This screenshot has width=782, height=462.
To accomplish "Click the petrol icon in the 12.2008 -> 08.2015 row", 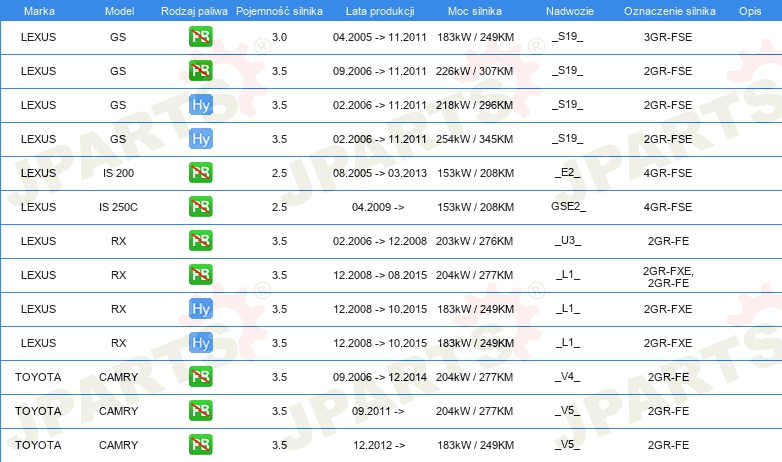I will click(200, 274).
